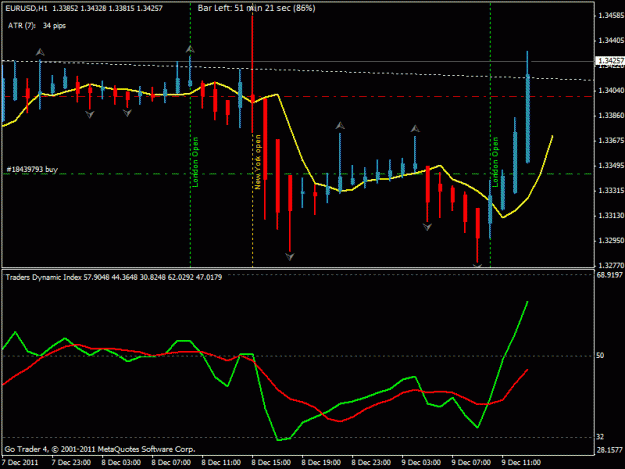This screenshot has height=469, width=625.
Task: Click the 8 Dec 07:00 time axis label
Action: point(171,463)
